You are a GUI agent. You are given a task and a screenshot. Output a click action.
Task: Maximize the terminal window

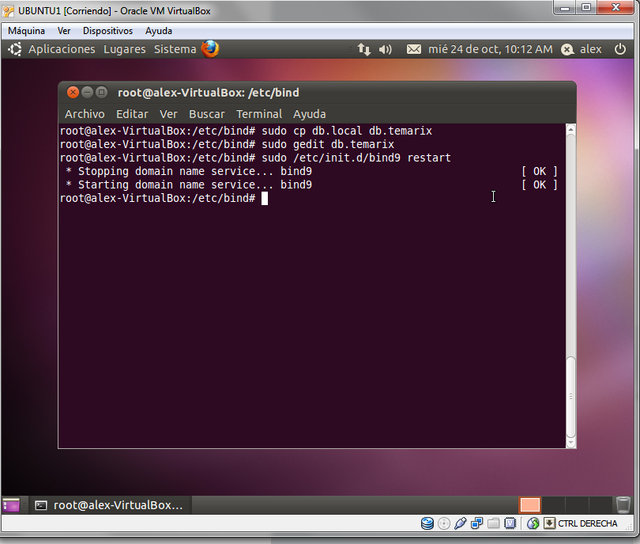(x=102, y=92)
